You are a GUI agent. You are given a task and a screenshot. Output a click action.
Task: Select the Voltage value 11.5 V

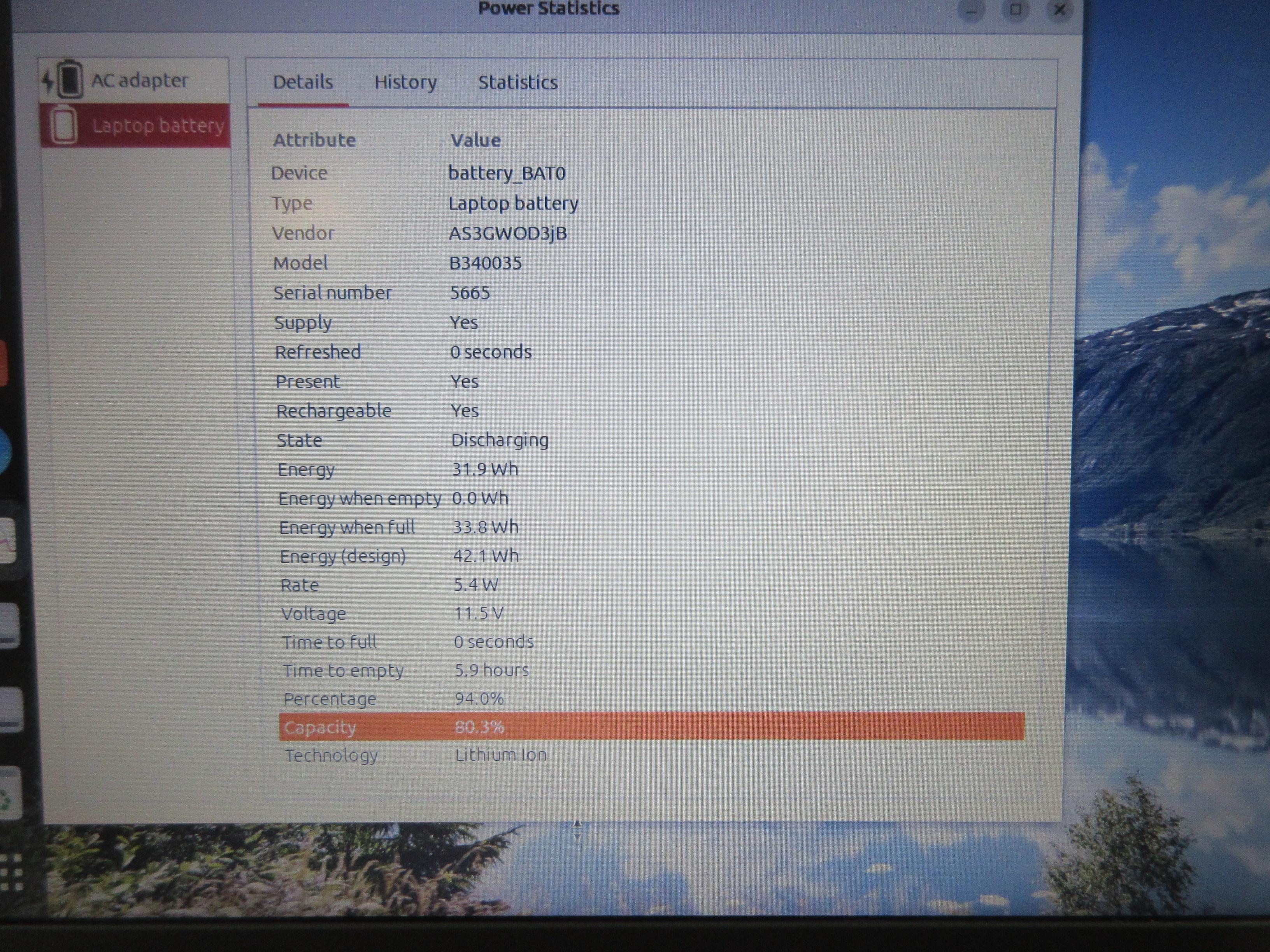[479, 613]
